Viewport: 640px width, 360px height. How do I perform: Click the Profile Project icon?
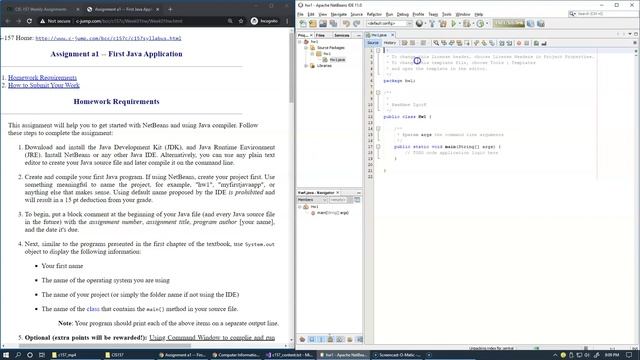click(x=480, y=24)
